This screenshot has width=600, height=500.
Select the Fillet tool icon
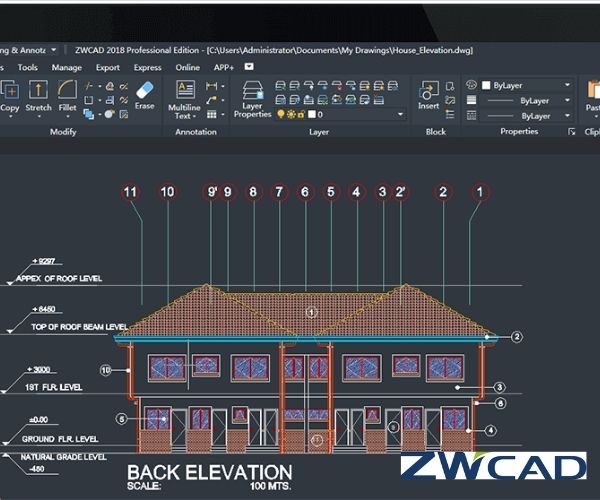(67, 90)
